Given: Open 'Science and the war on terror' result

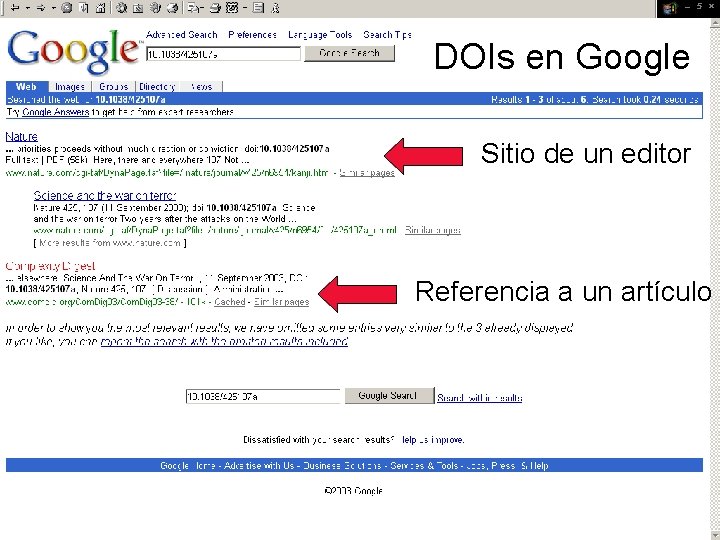Looking at the screenshot, I should [x=105, y=196].
